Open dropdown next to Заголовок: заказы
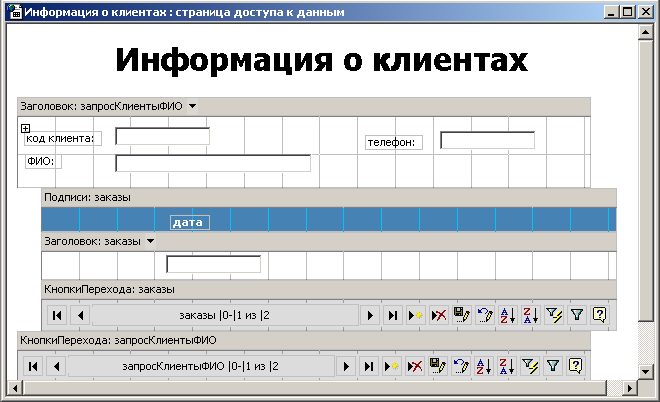The height and width of the screenshot is (402, 660). pos(150,241)
